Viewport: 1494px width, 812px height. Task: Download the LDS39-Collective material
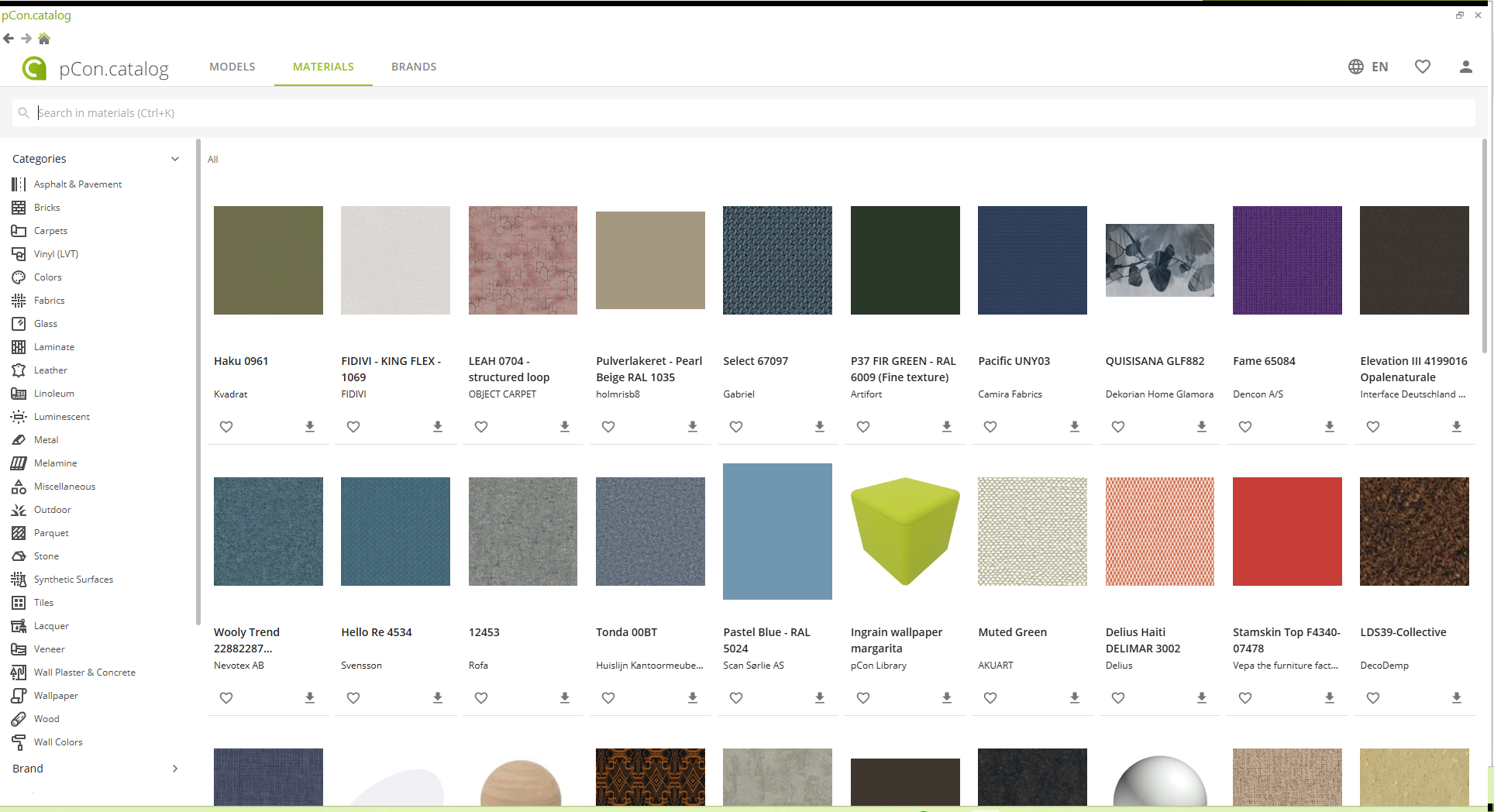point(1457,697)
